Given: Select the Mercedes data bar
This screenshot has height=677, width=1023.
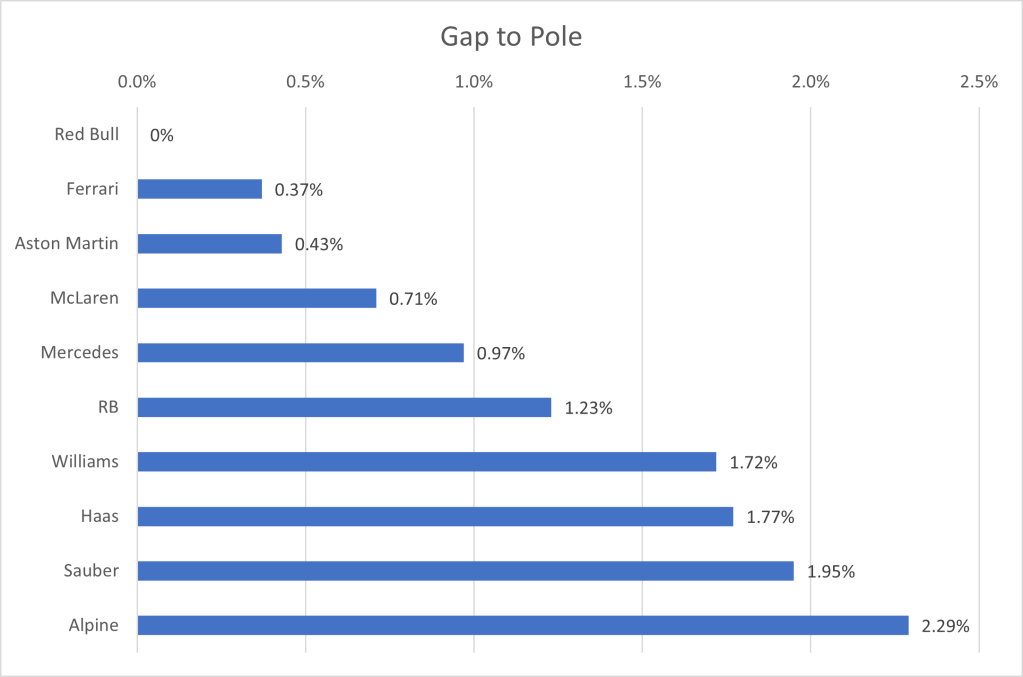Looking at the screenshot, I should point(300,353).
